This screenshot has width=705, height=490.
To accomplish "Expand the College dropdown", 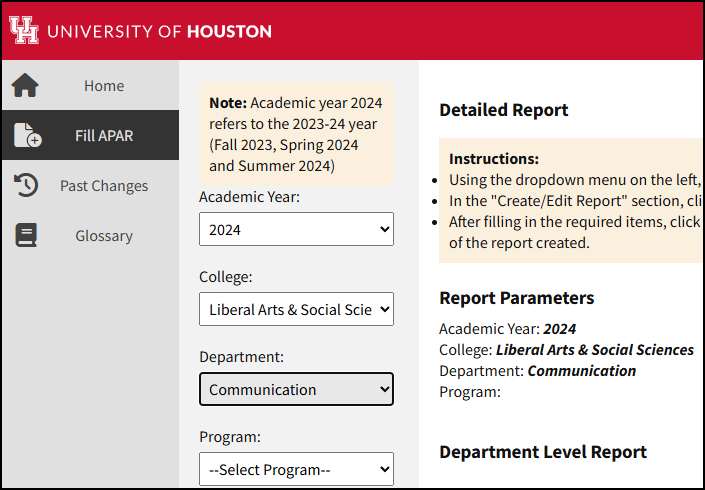I will pos(296,309).
